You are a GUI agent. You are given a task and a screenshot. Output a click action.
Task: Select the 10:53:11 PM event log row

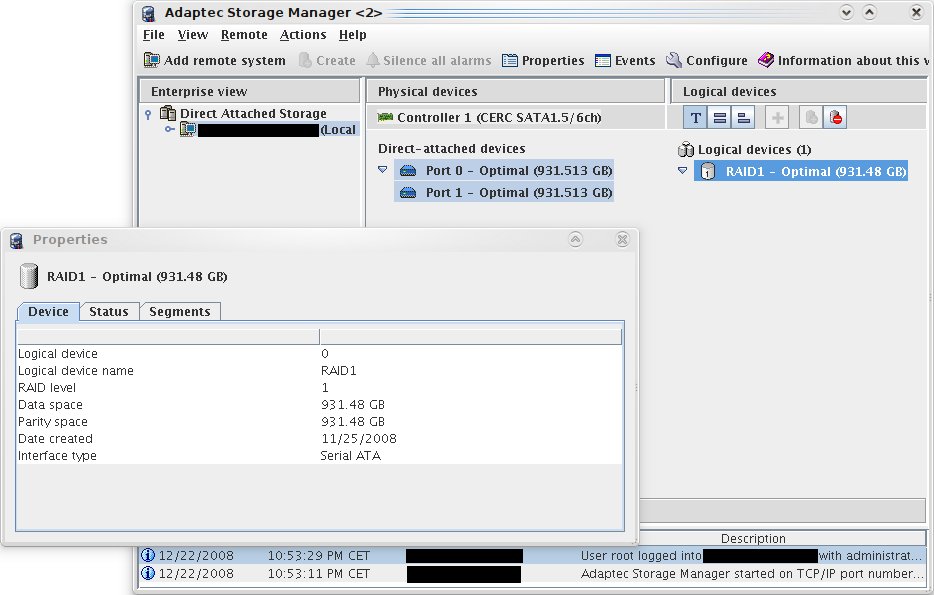click(533, 574)
